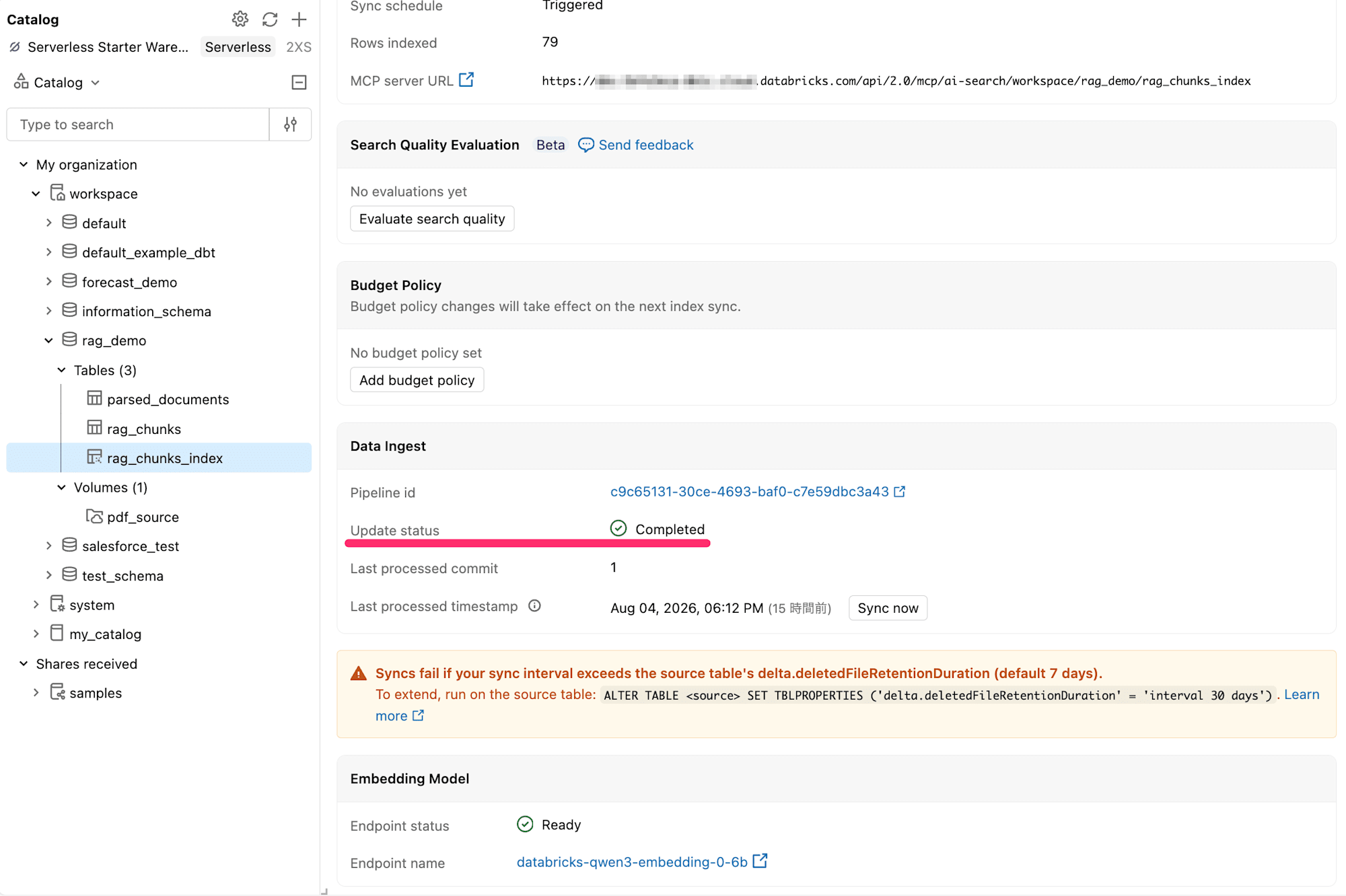1346x896 pixels.
Task: Collapse the Shares received section
Action: 24,663
